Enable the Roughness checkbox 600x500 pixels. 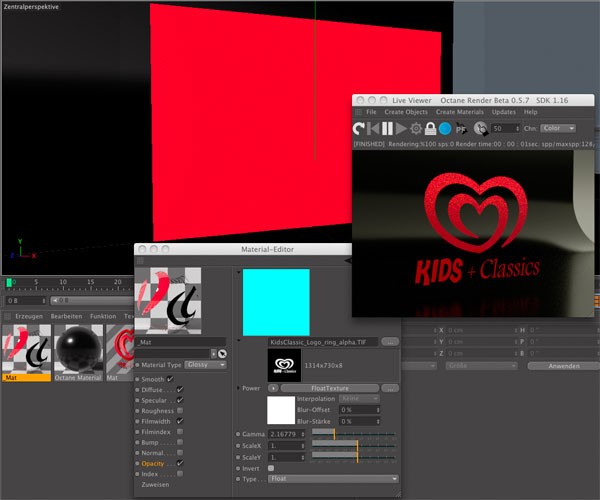tap(180, 410)
